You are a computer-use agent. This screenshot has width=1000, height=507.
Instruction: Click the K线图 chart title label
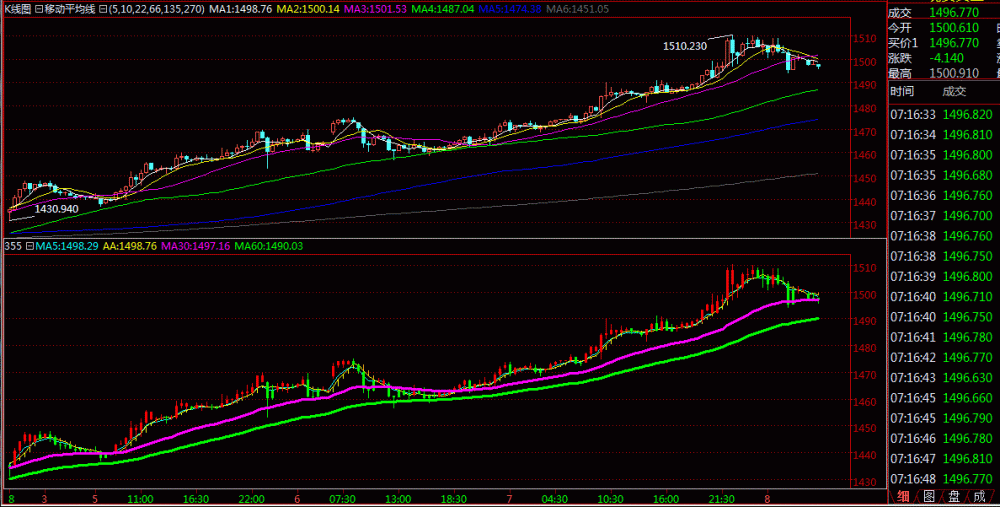click(17, 8)
